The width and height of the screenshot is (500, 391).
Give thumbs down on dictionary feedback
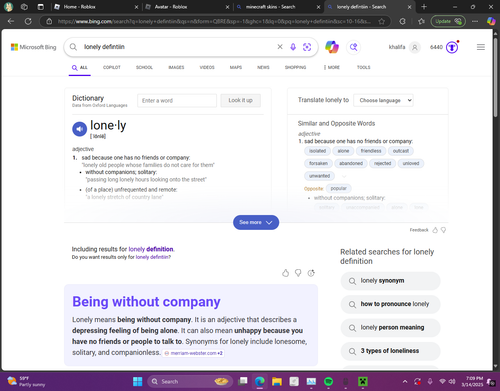[x=443, y=230]
